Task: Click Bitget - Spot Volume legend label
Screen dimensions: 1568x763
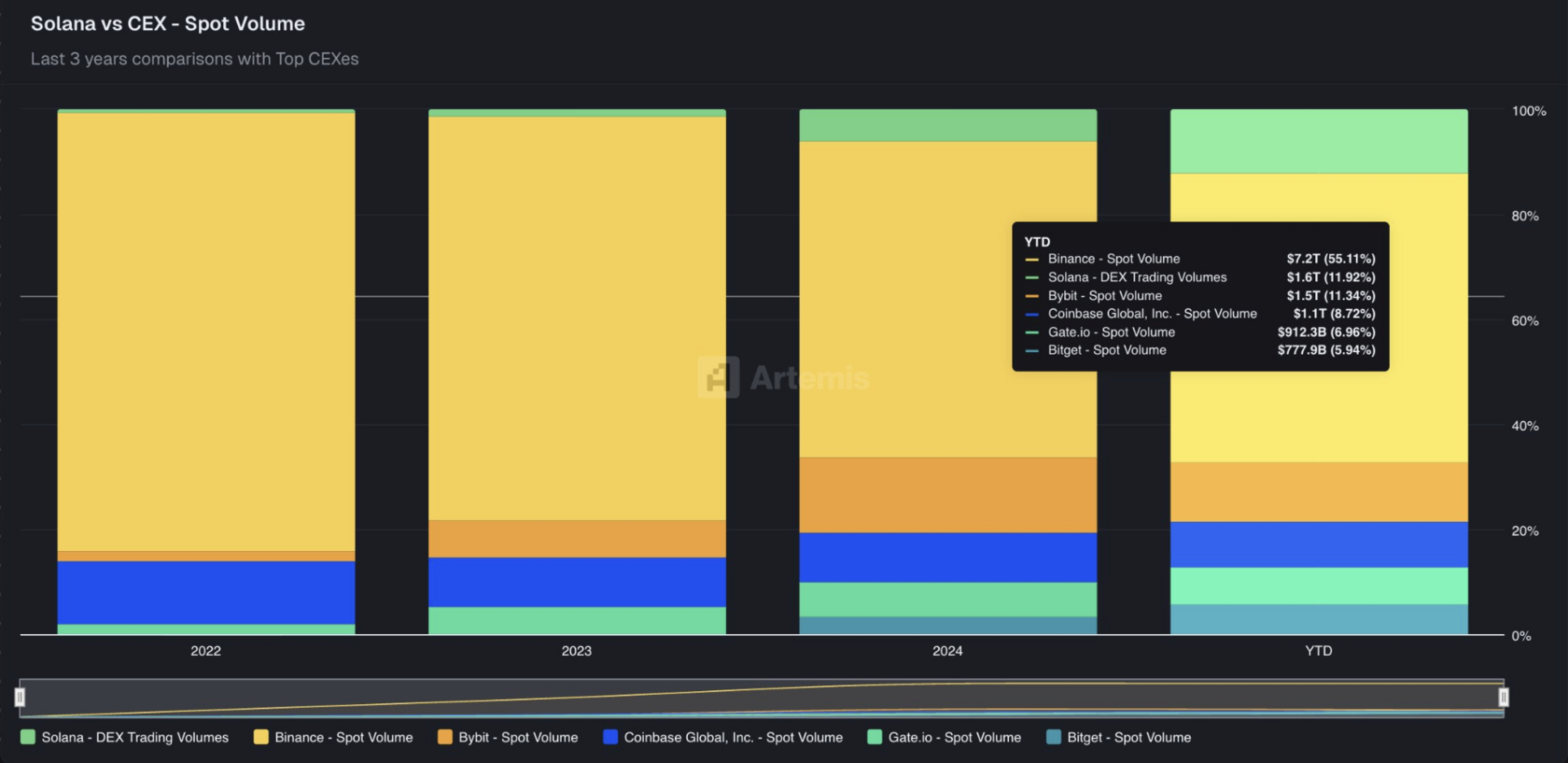Action: tap(1129, 737)
